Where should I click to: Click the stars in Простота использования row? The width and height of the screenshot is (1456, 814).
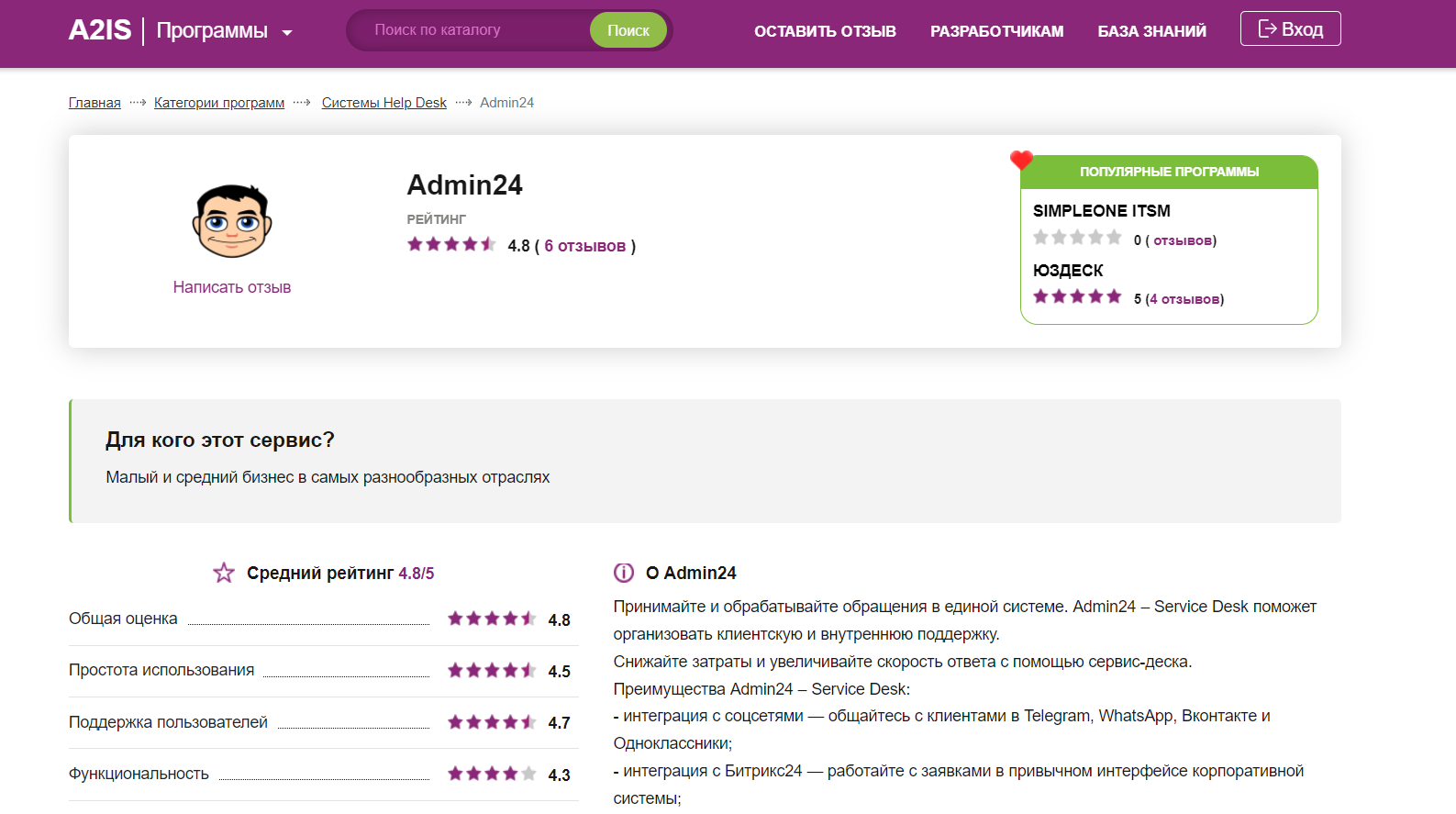tap(492, 670)
